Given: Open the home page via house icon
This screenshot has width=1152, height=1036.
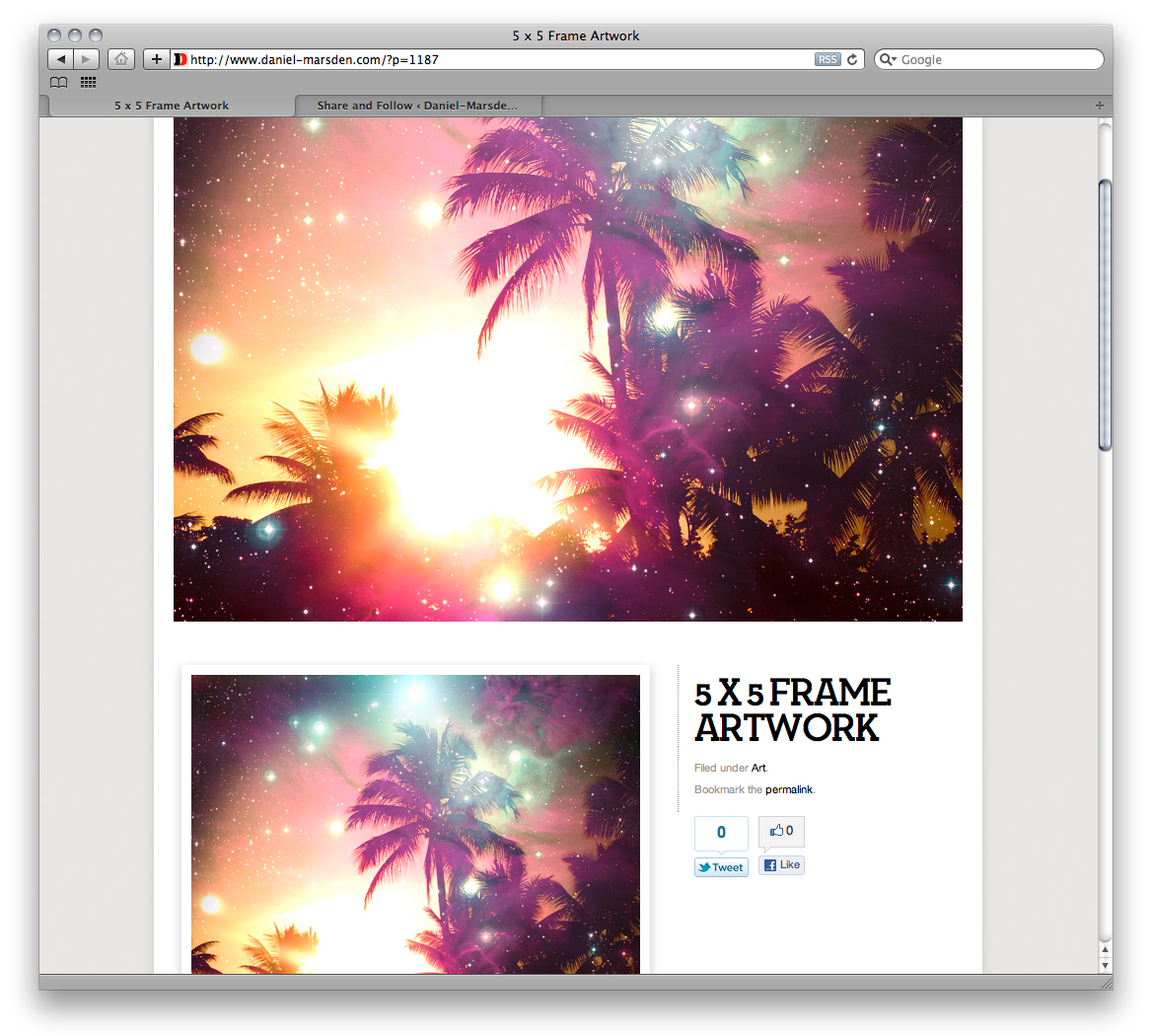Looking at the screenshot, I should pyautogui.click(x=120, y=59).
